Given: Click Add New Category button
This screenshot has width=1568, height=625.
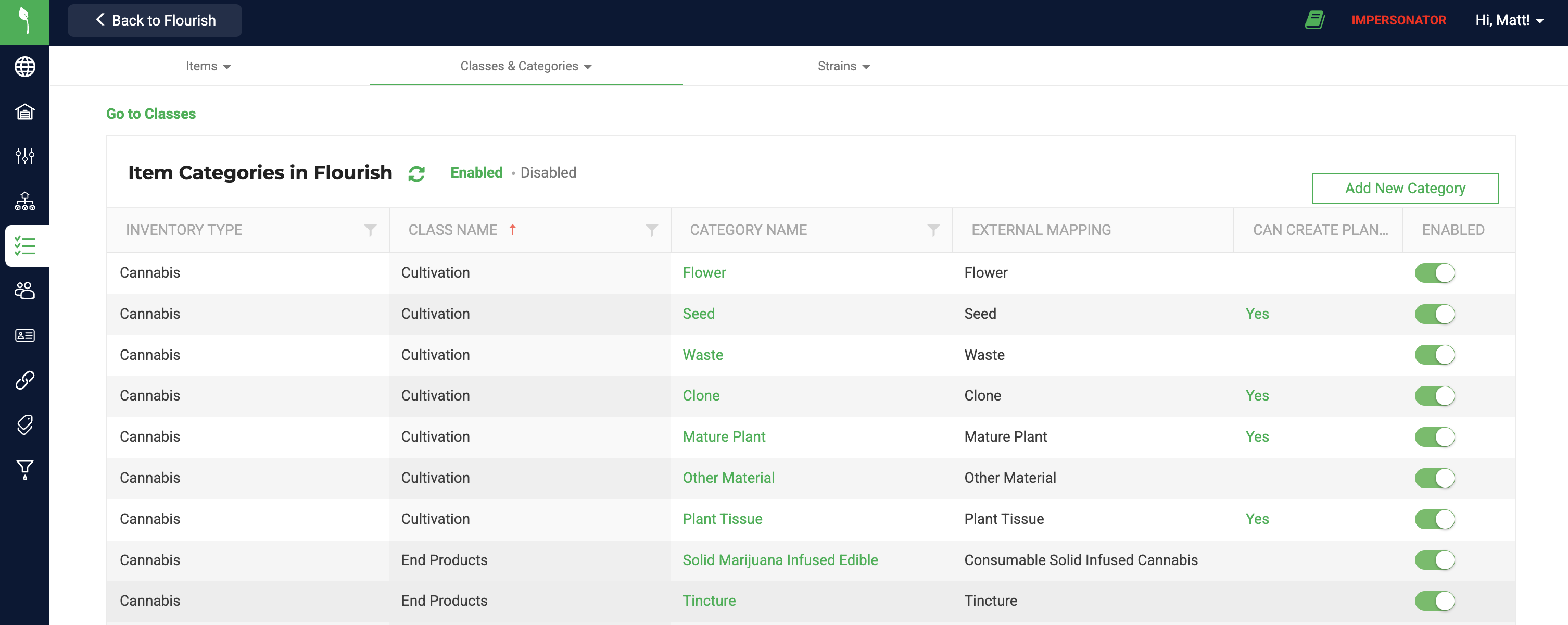Looking at the screenshot, I should click(1404, 188).
